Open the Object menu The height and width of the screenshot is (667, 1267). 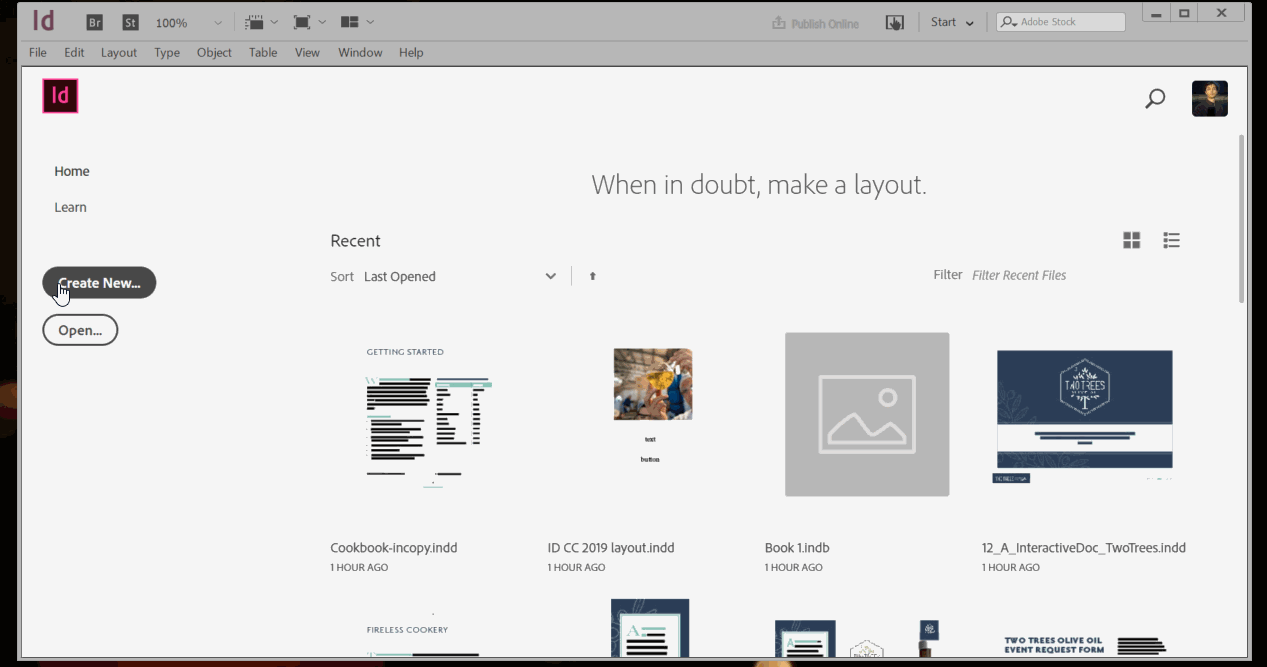point(214,52)
